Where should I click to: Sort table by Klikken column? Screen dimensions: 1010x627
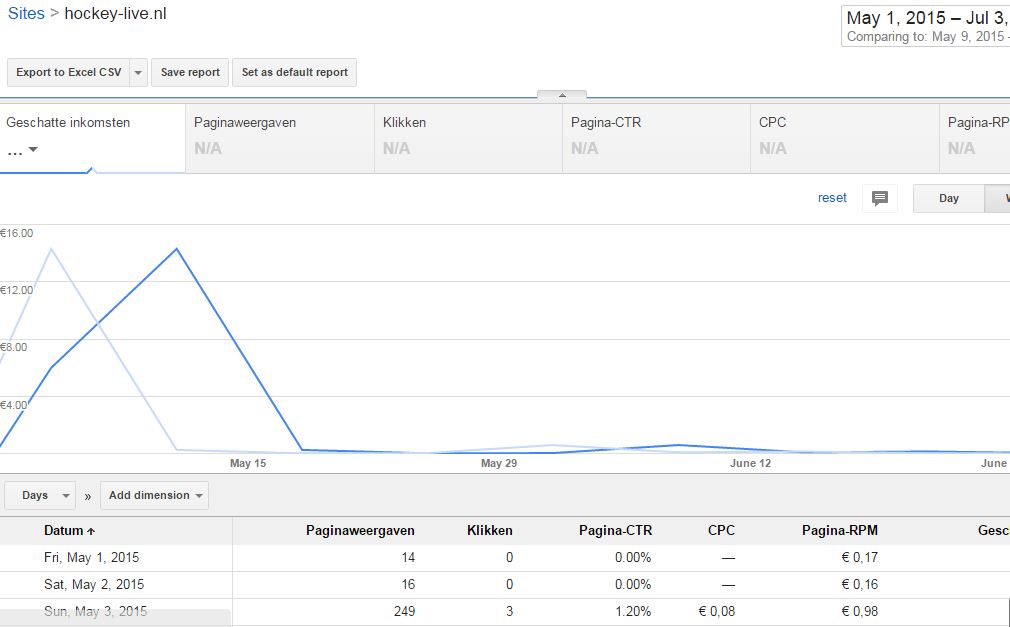coord(490,531)
